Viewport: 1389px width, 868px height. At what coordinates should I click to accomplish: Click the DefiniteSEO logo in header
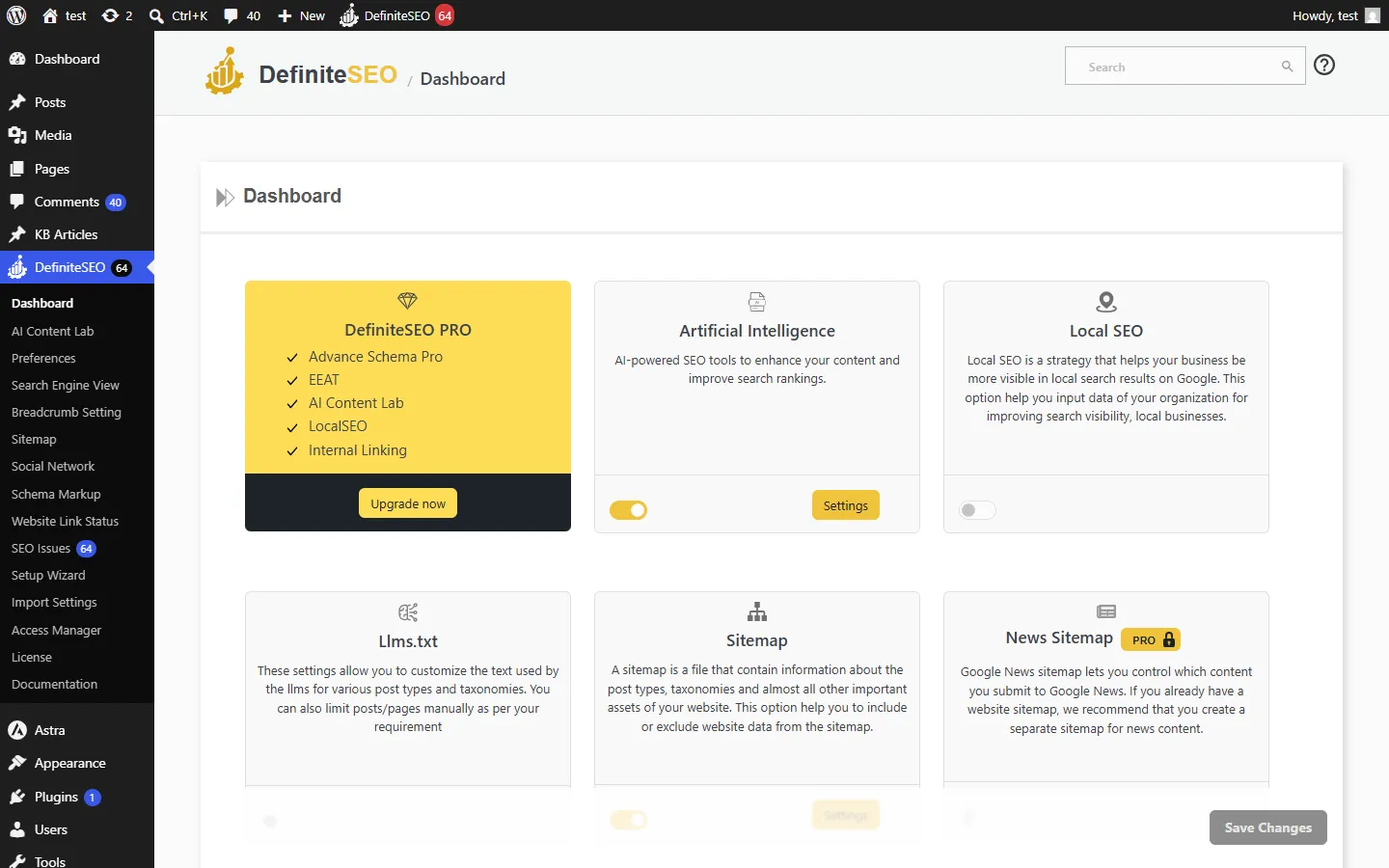[301, 73]
